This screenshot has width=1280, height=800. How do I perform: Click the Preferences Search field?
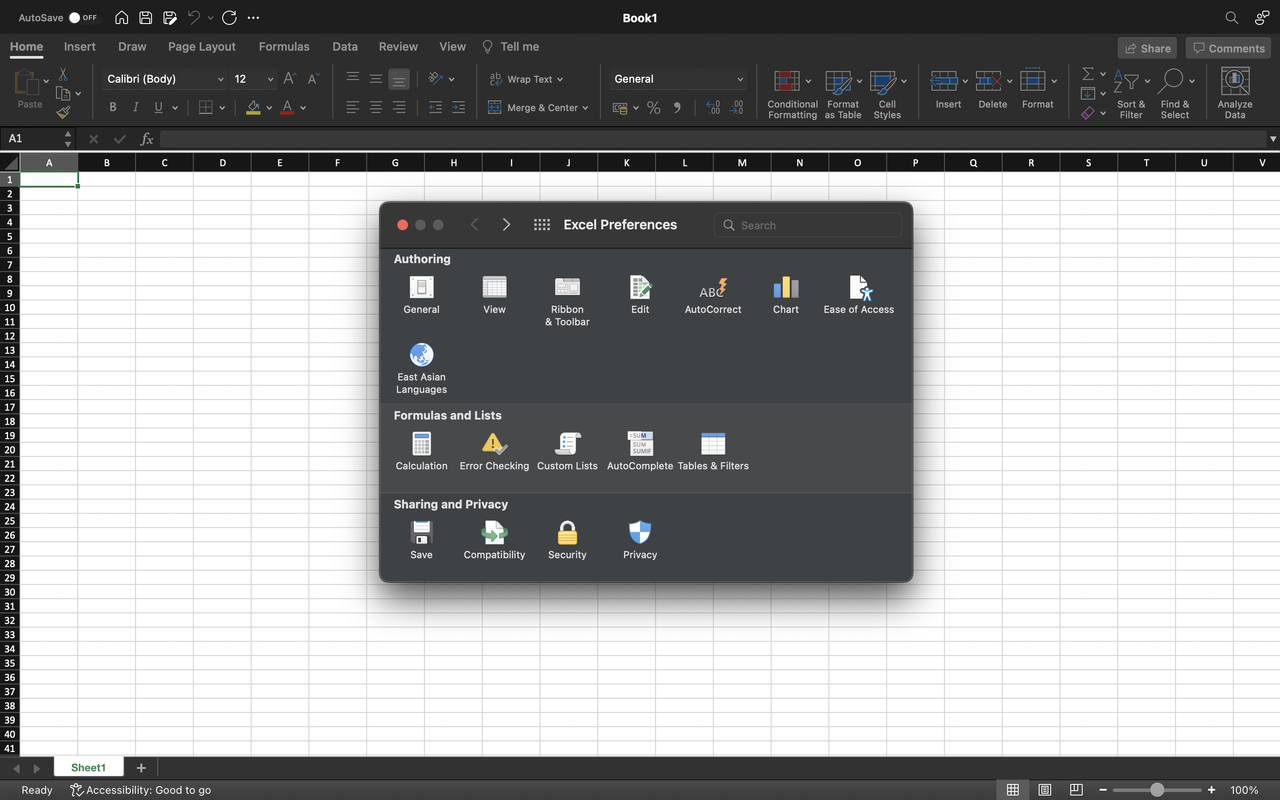click(x=808, y=225)
